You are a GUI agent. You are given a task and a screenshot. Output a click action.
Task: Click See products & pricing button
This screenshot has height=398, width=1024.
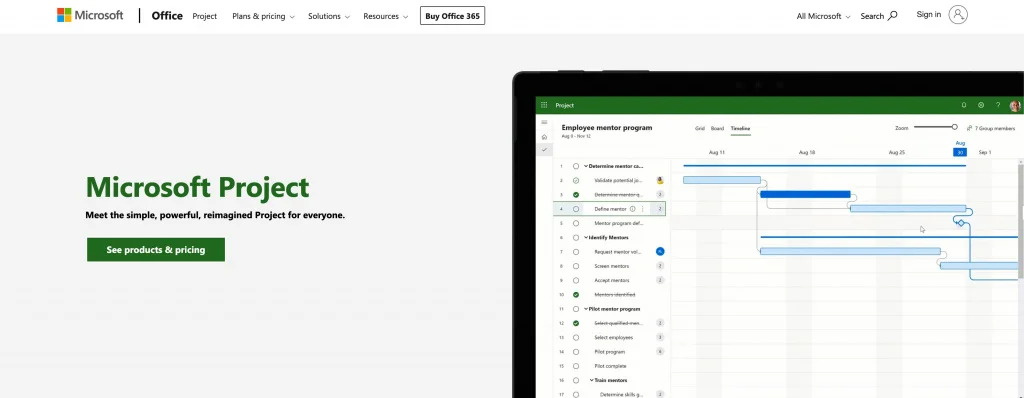point(156,250)
